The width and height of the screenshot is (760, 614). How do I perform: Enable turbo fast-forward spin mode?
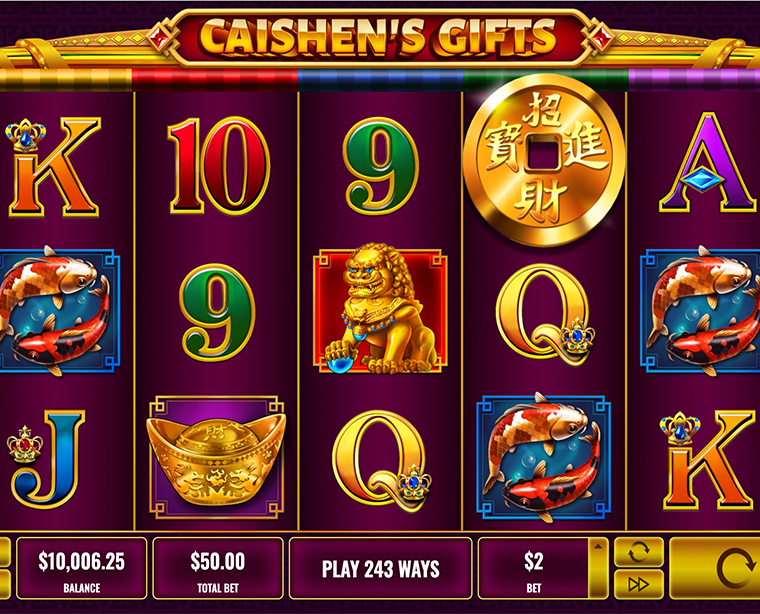[639, 584]
